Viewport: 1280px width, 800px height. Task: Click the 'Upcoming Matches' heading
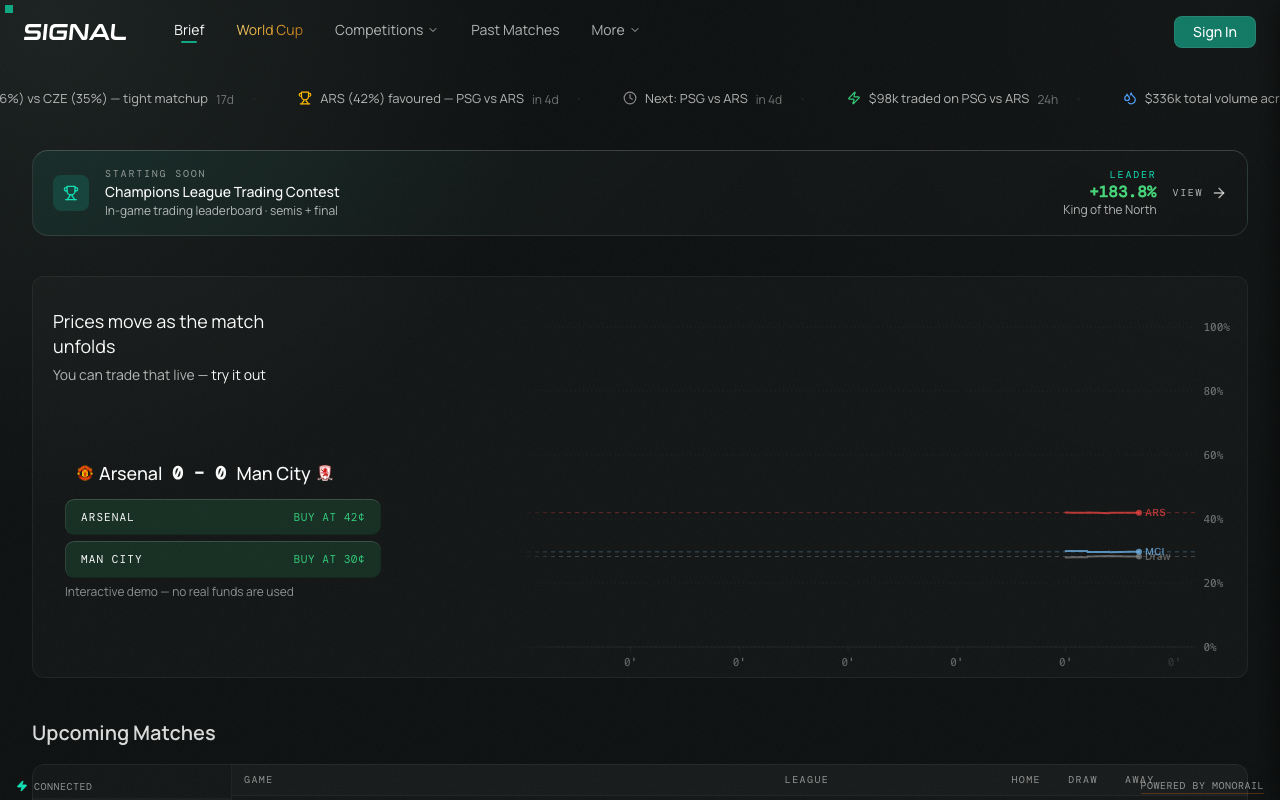(x=124, y=733)
